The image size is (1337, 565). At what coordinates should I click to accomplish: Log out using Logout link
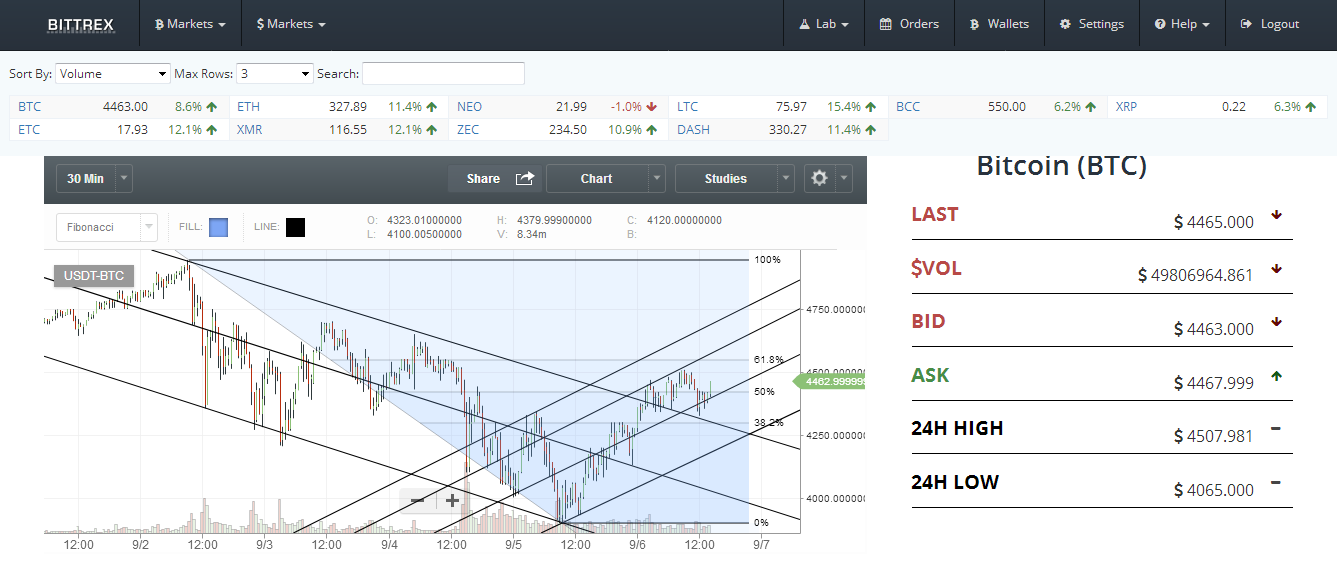(x=1269, y=24)
